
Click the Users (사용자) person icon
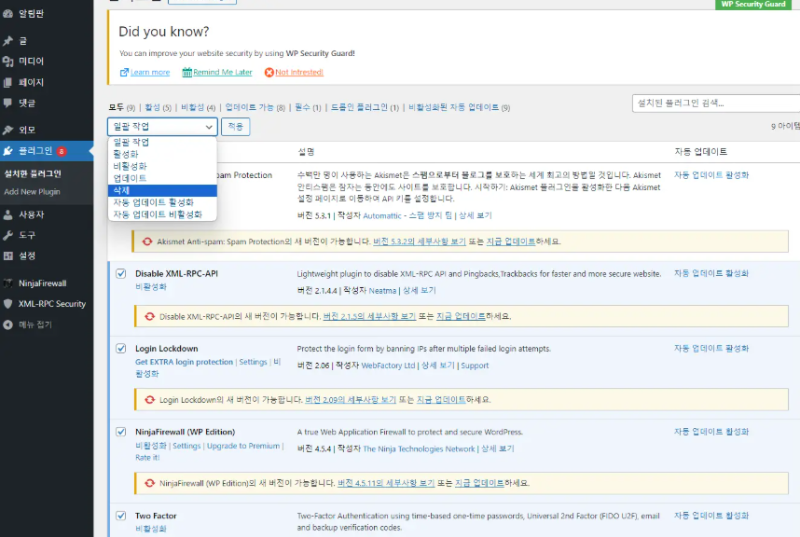click(x=8, y=215)
